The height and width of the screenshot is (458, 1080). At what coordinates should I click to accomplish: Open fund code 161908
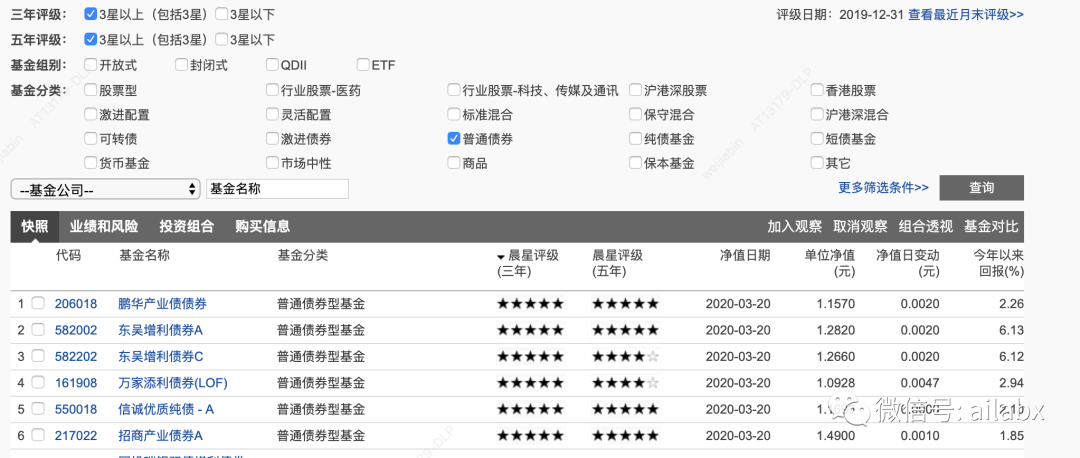click(x=76, y=383)
